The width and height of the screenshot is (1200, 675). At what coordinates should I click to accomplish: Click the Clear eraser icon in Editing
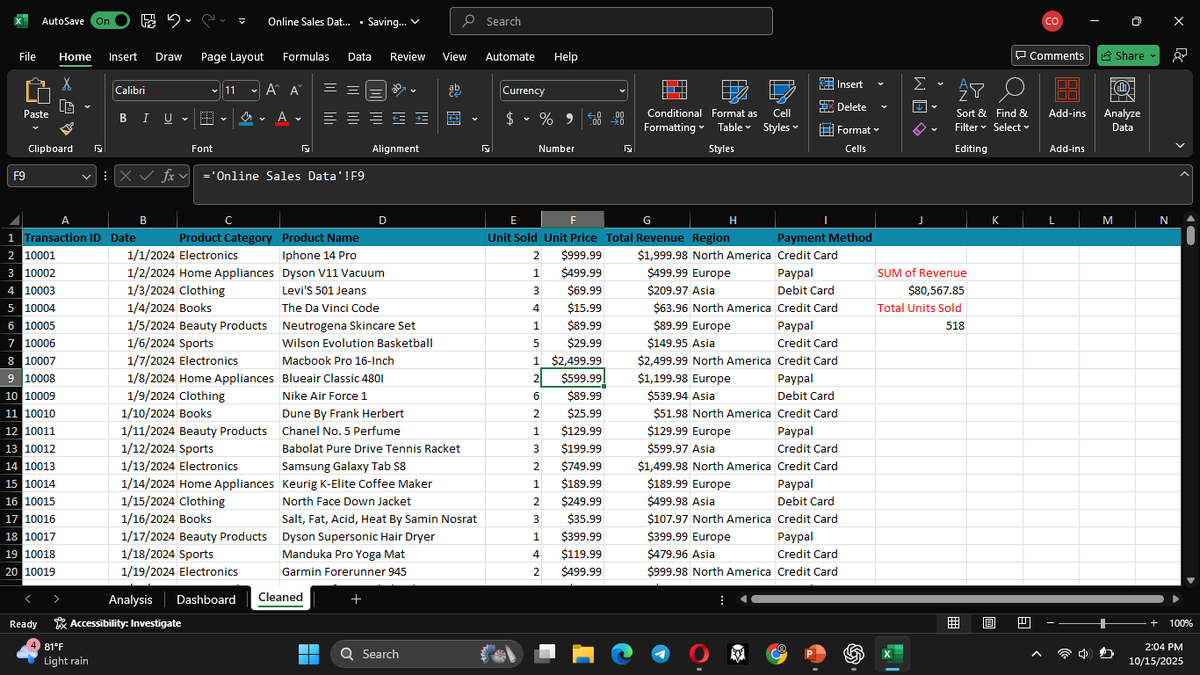click(921, 129)
